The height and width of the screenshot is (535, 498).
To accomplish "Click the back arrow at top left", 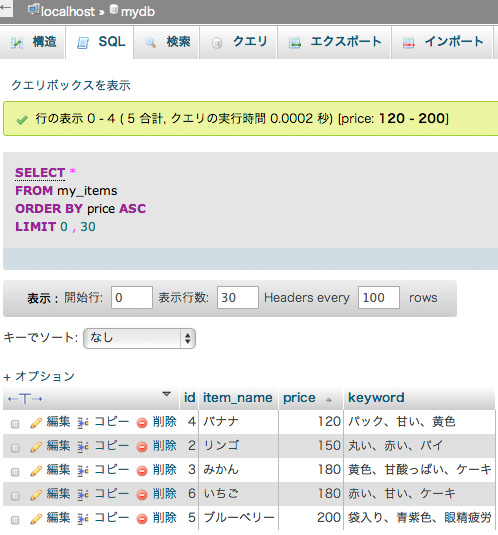I will pyautogui.click(x=5, y=7).
